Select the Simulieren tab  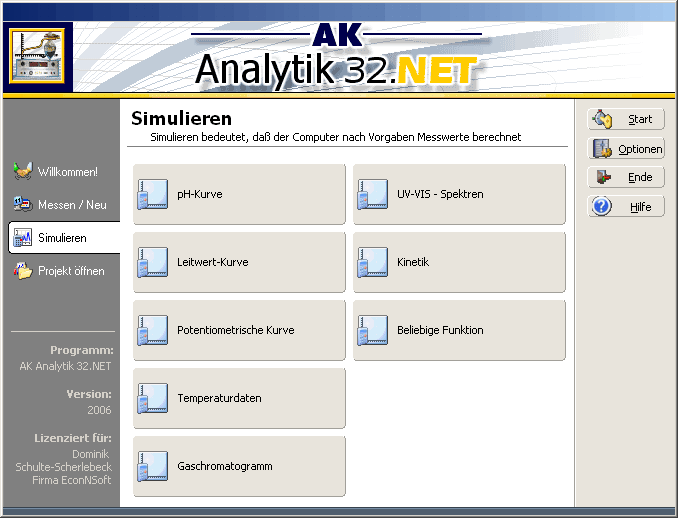tap(64, 237)
